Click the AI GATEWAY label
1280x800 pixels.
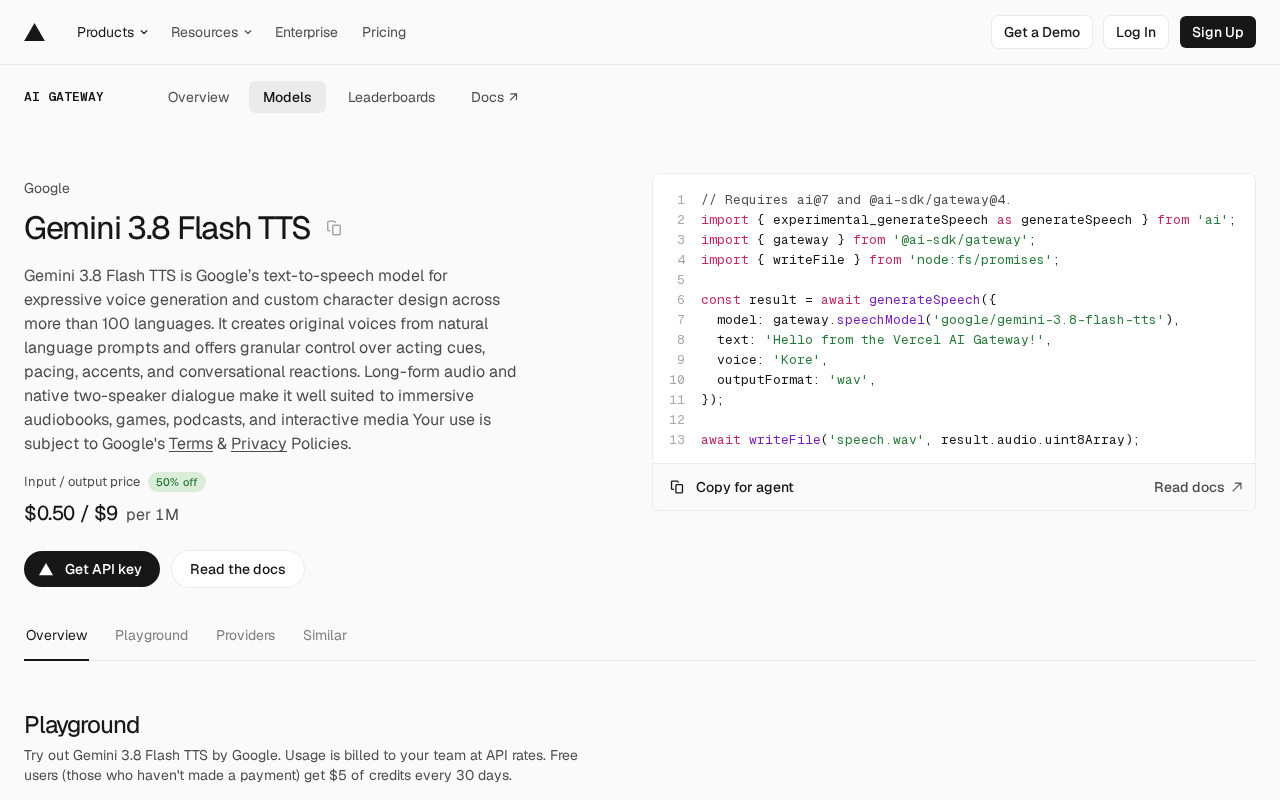tap(64, 97)
